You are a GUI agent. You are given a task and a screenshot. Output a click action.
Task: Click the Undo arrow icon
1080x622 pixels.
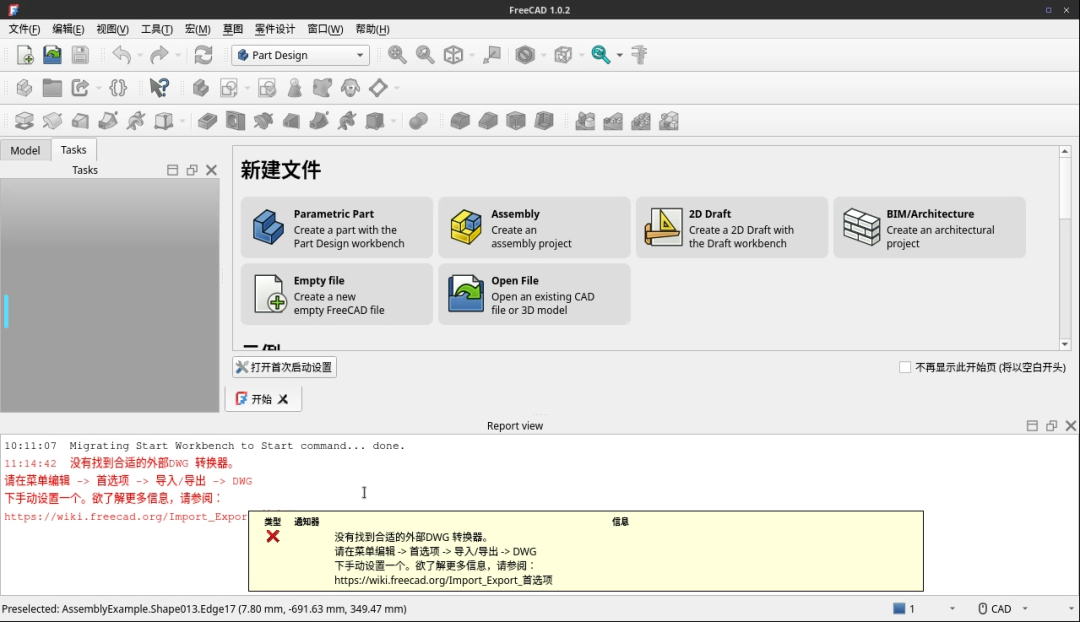[121, 55]
